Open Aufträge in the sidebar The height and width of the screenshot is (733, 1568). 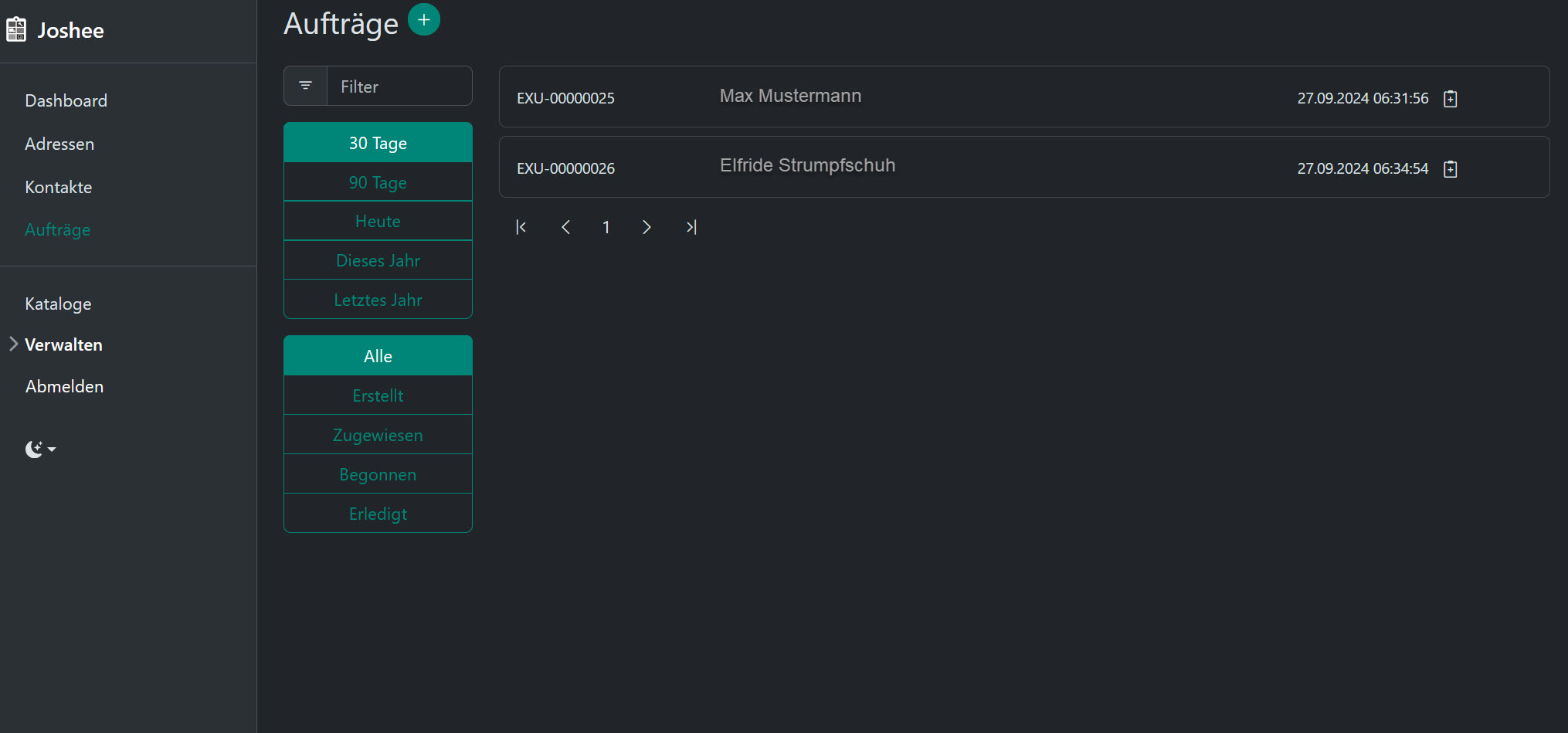(58, 229)
